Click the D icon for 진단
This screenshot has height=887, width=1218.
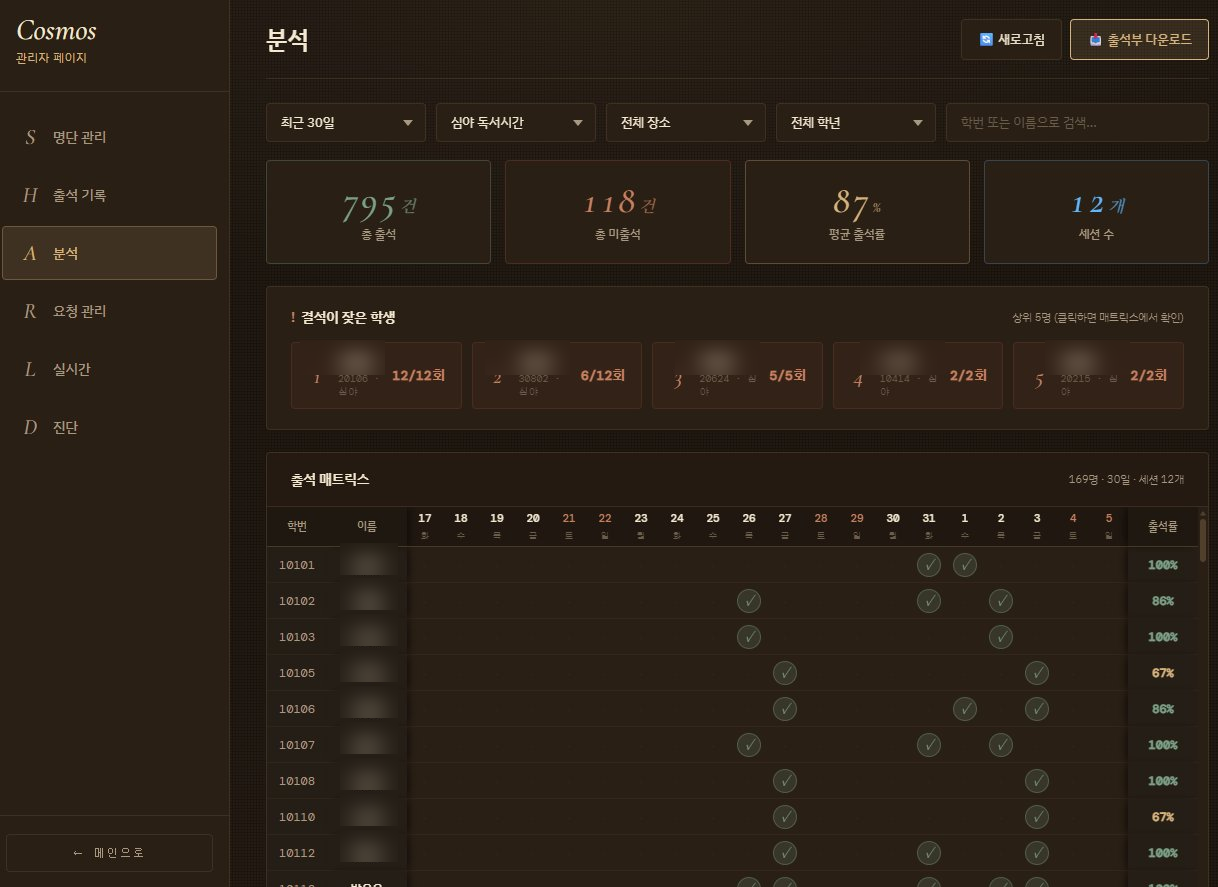(x=31, y=427)
